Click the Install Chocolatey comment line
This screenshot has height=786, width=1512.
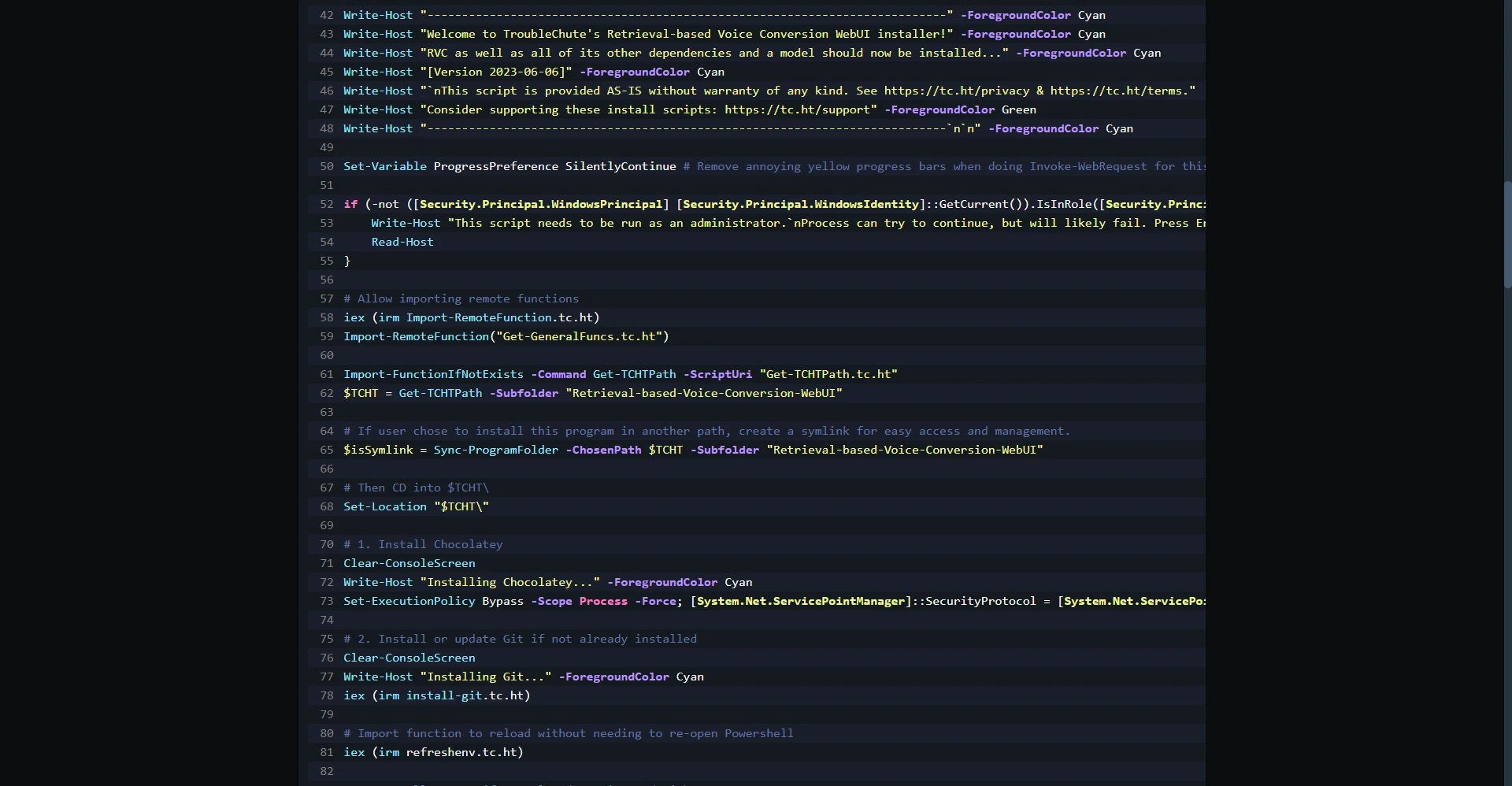pos(422,544)
